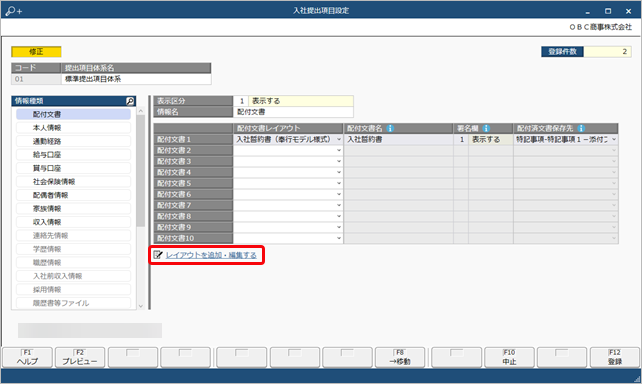Click F2 プレビュー button
This screenshot has height=384, width=642.
(80, 357)
